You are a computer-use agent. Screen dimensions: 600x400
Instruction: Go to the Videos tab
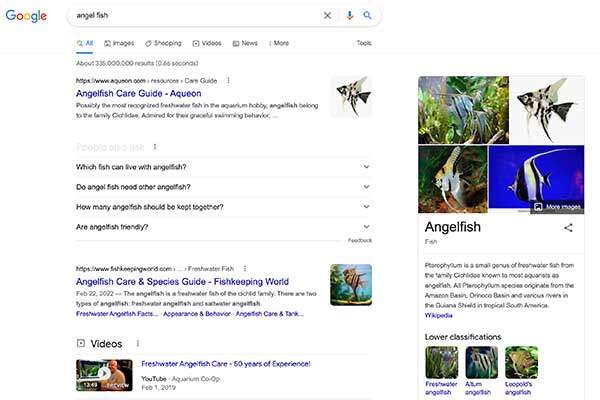207,43
